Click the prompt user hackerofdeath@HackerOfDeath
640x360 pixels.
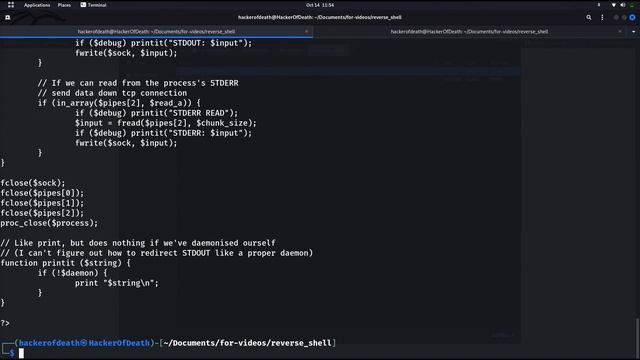pyautogui.click(x=84, y=343)
